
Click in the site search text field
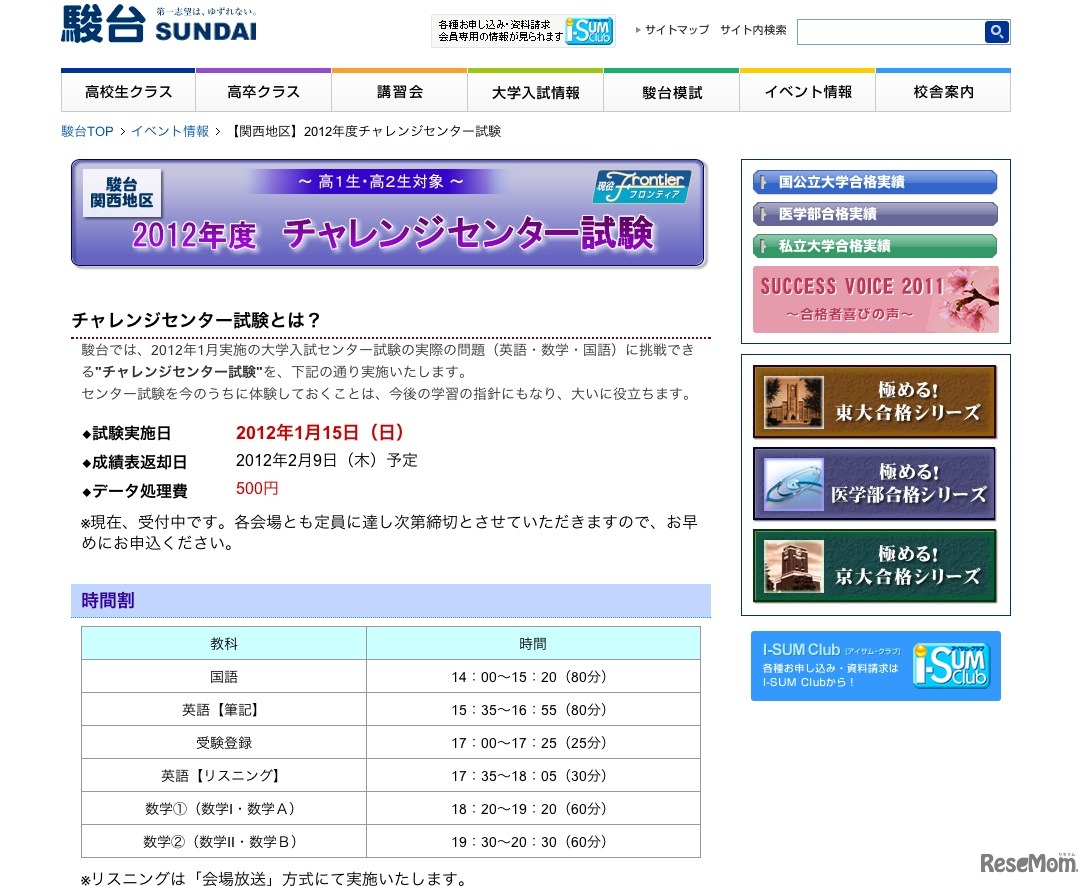point(890,32)
